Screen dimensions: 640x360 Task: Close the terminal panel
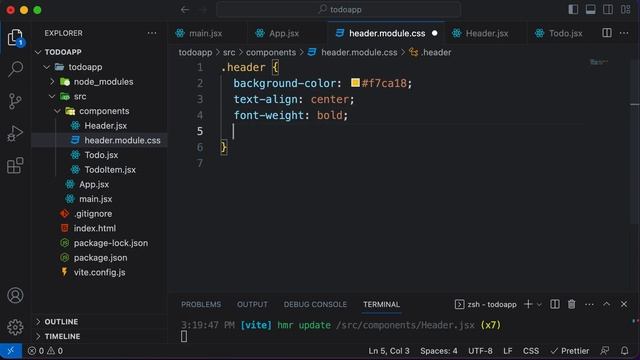click(624, 304)
